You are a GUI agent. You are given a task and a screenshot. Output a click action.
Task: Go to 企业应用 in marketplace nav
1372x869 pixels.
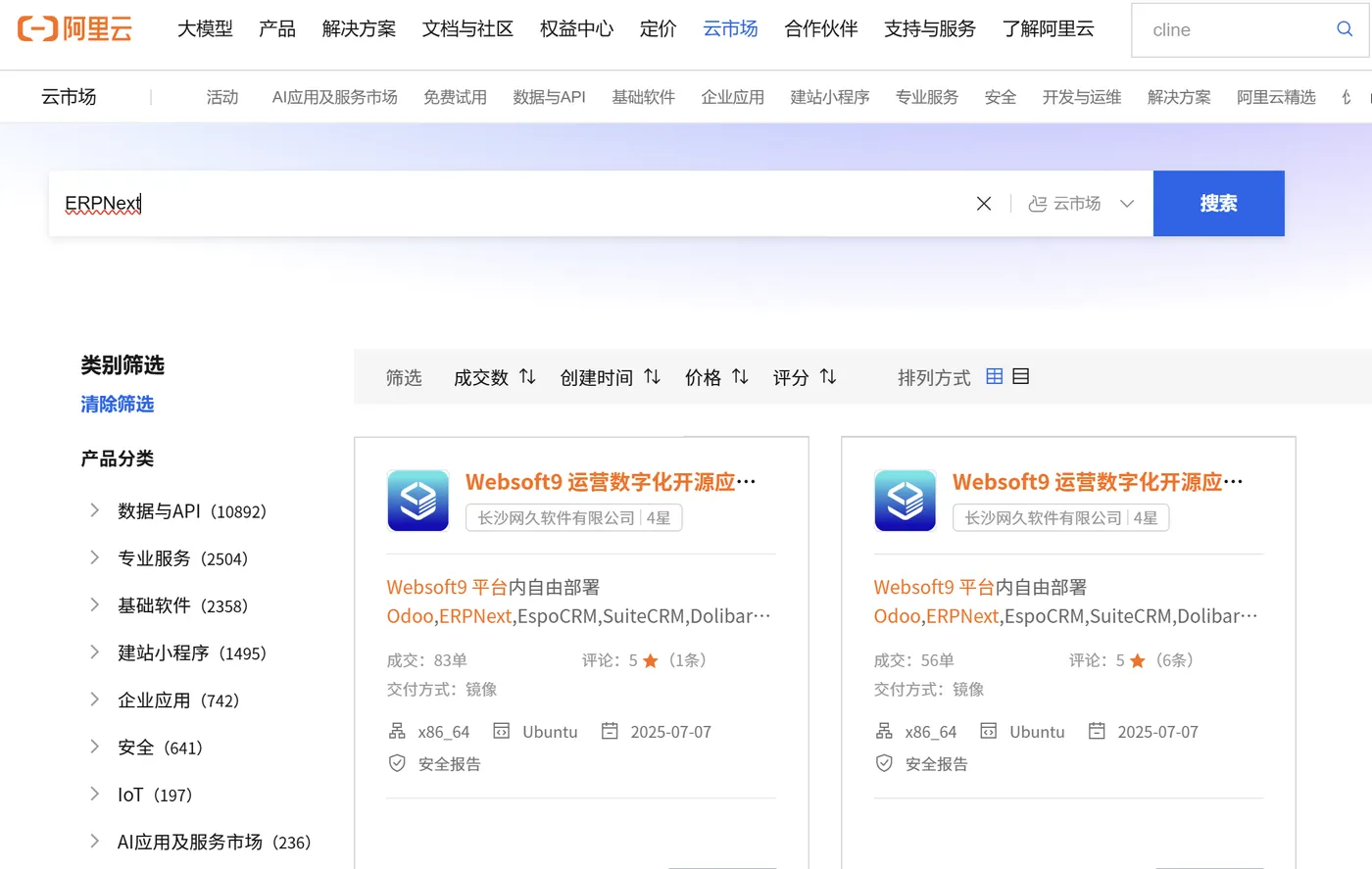733,97
